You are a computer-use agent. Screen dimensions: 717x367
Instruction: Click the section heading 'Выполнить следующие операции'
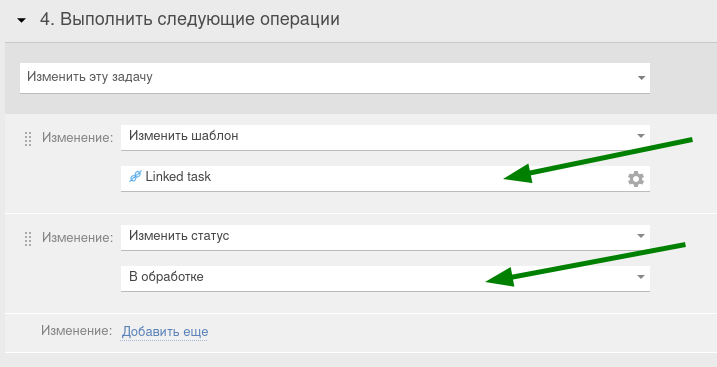coord(200,19)
